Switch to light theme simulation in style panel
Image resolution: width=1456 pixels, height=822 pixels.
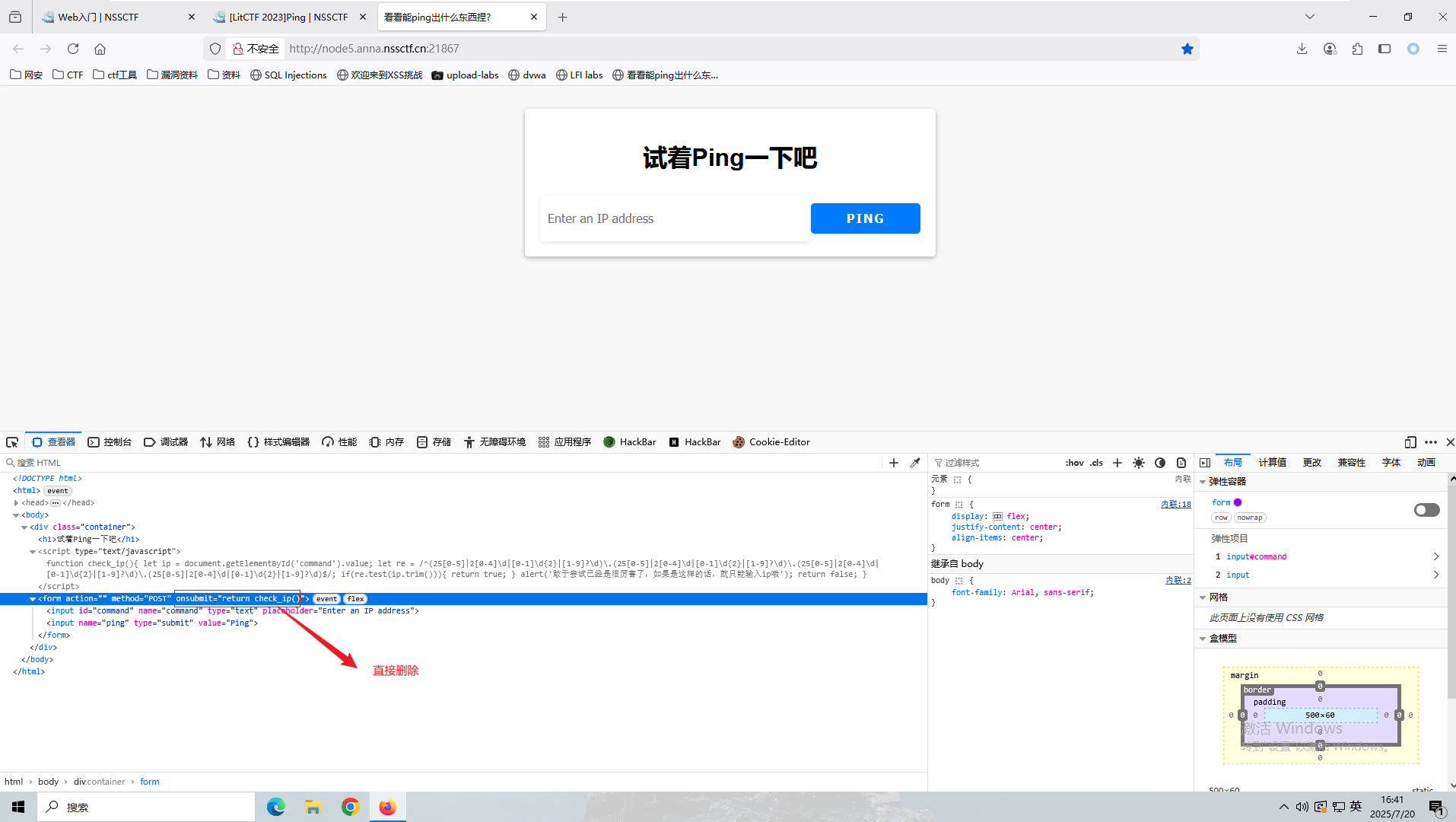1139,462
